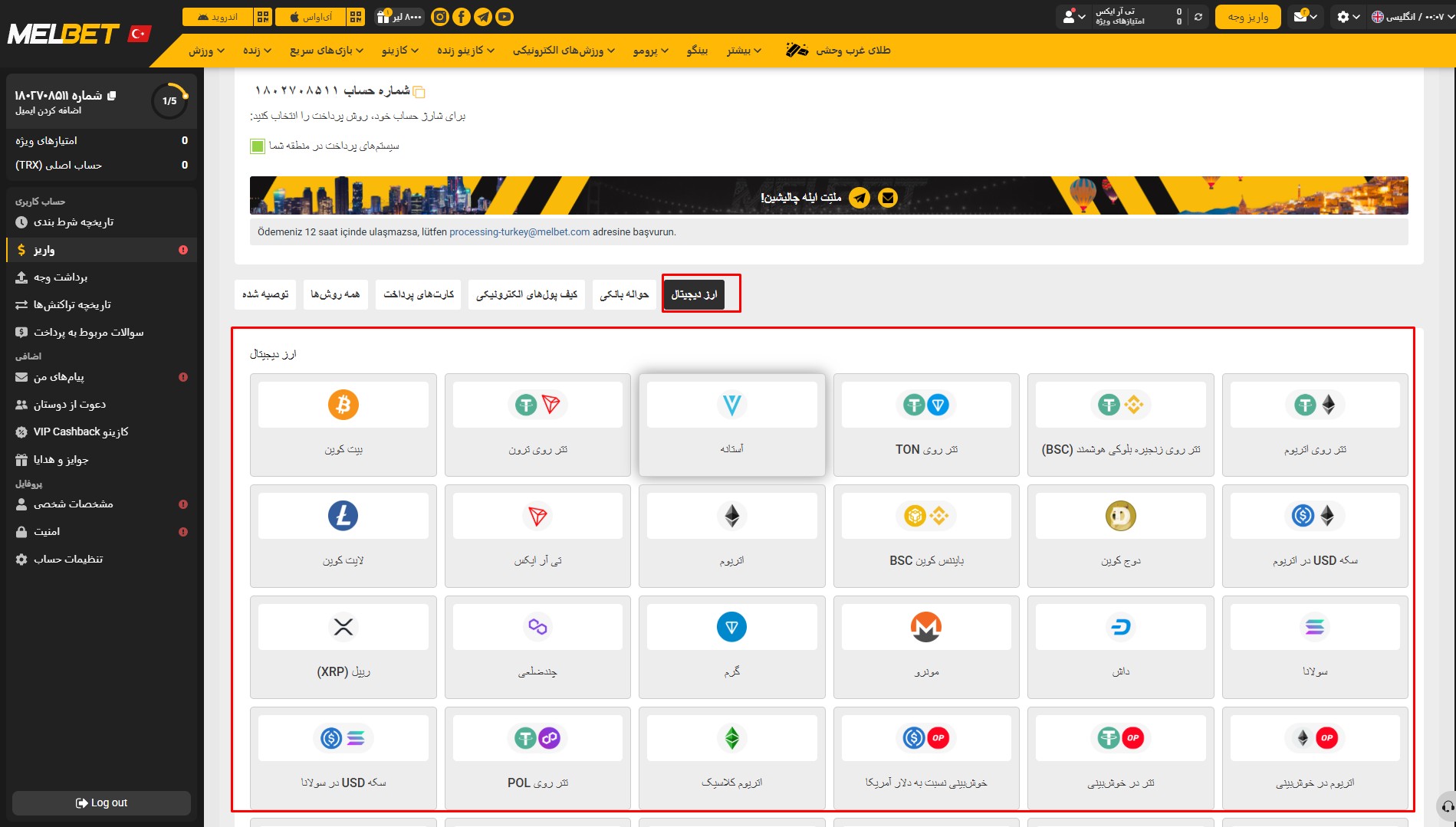Switch to E-wallets (کیف پول‌های الکترونیکی) tab

click(x=527, y=294)
